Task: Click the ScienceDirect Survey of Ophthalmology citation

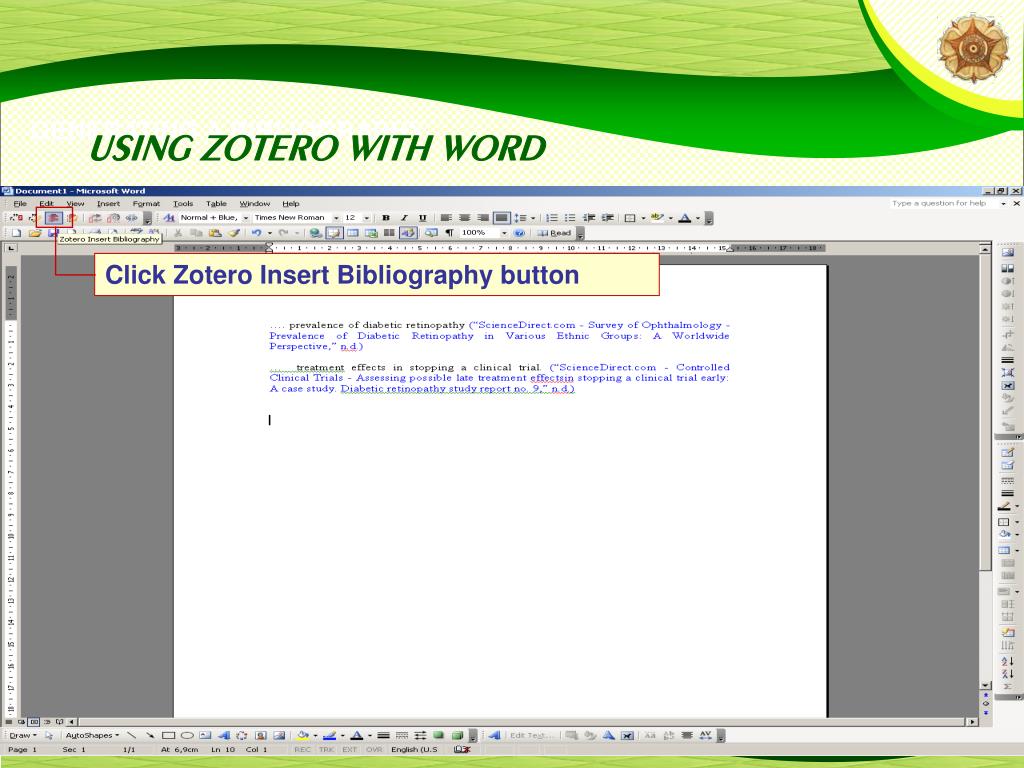Action: click(500, 336)
